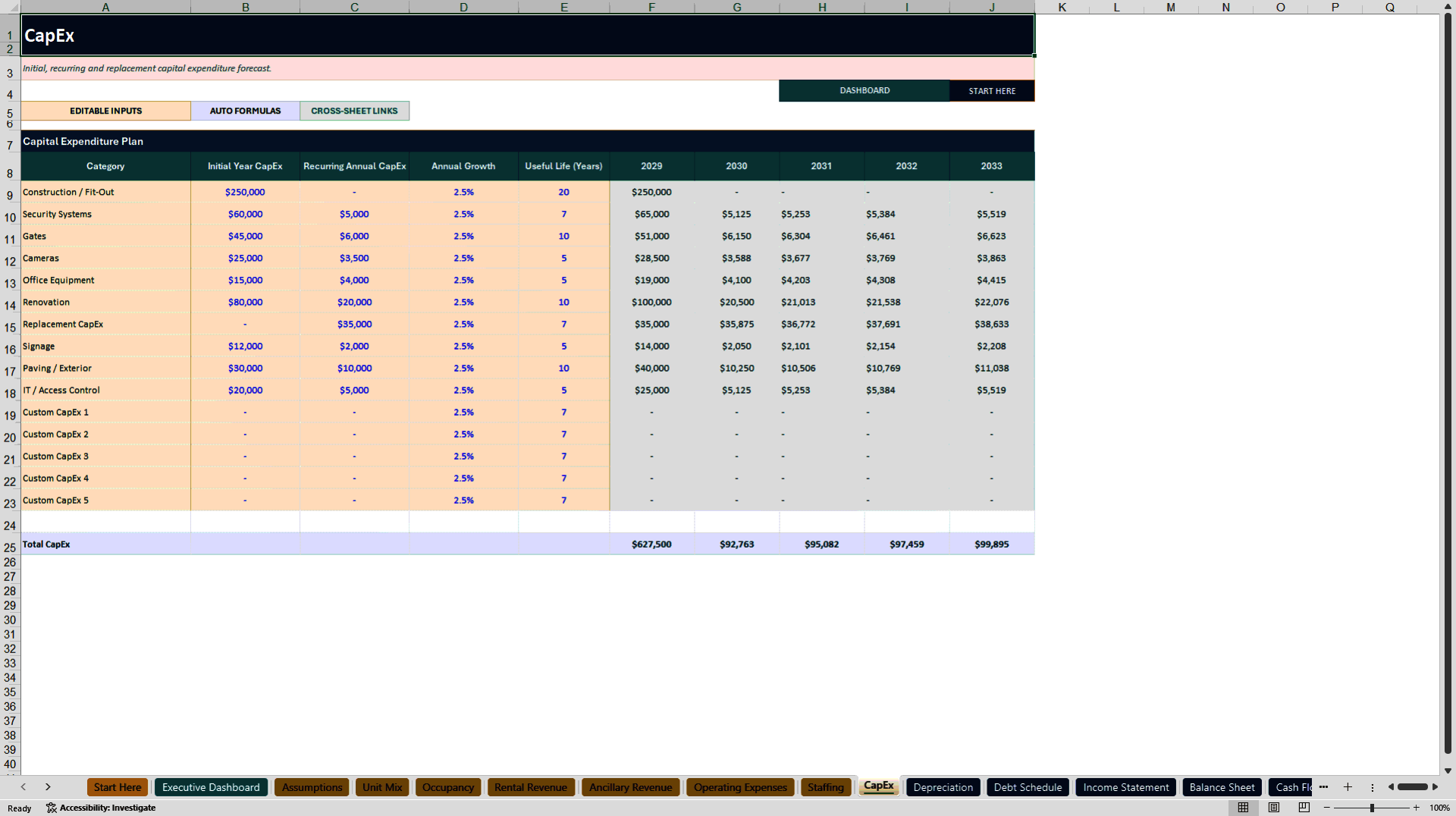Open the Assumptions sheet tab
Image resolution: width=1456 pixels, height=816 pixels.
[312, 787]
